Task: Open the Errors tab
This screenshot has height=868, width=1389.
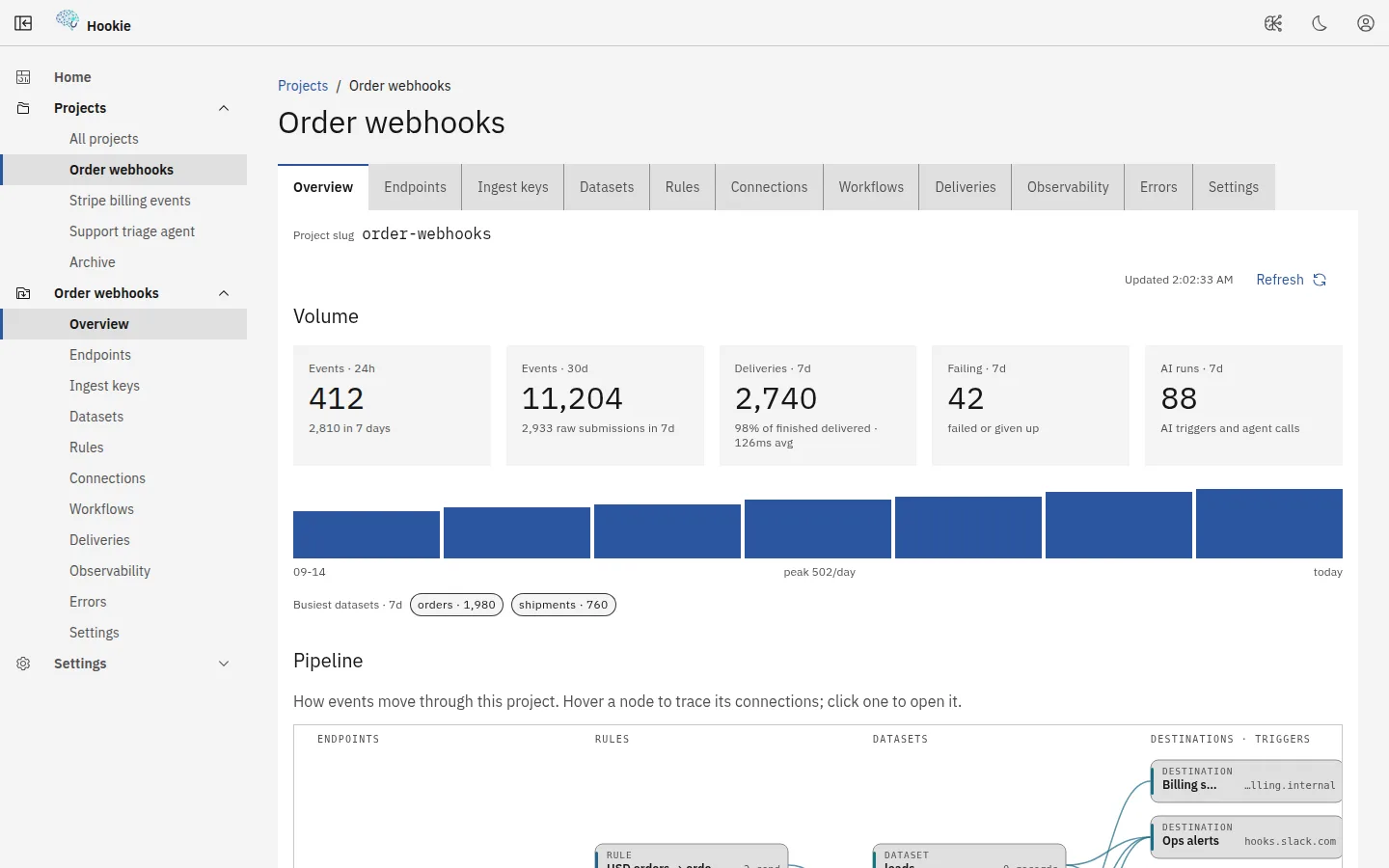Action: (1158, 187)
